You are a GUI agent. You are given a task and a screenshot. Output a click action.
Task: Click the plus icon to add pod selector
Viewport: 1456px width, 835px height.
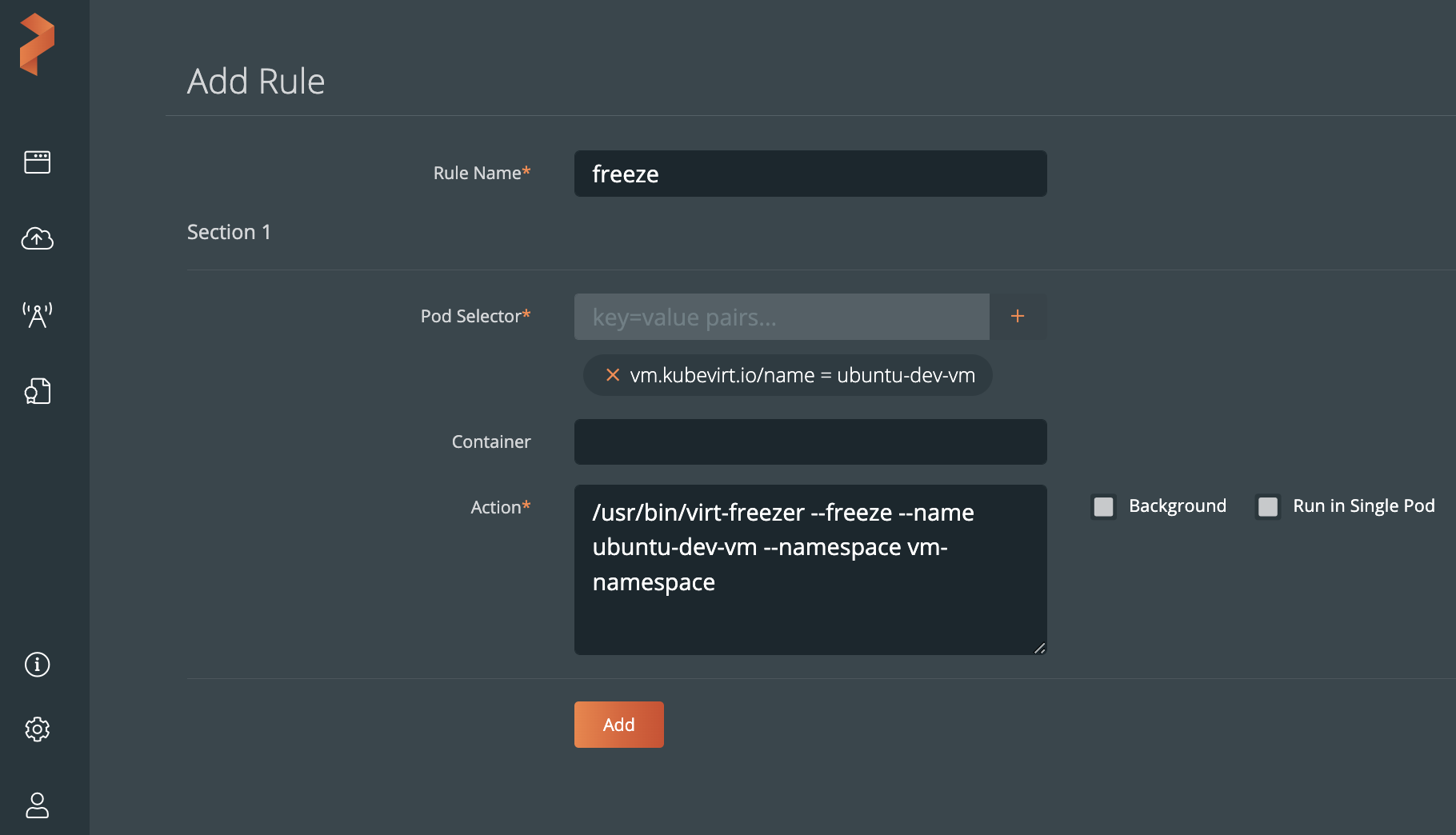pyautogui.click(x=1018, y=317)
